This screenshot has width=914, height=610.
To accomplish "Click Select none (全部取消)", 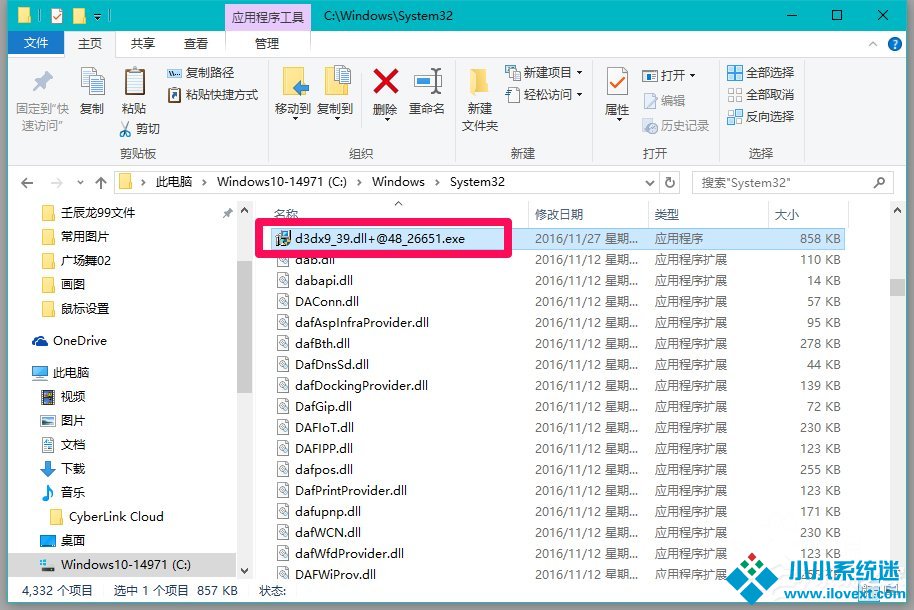I will tap(761, 94).
